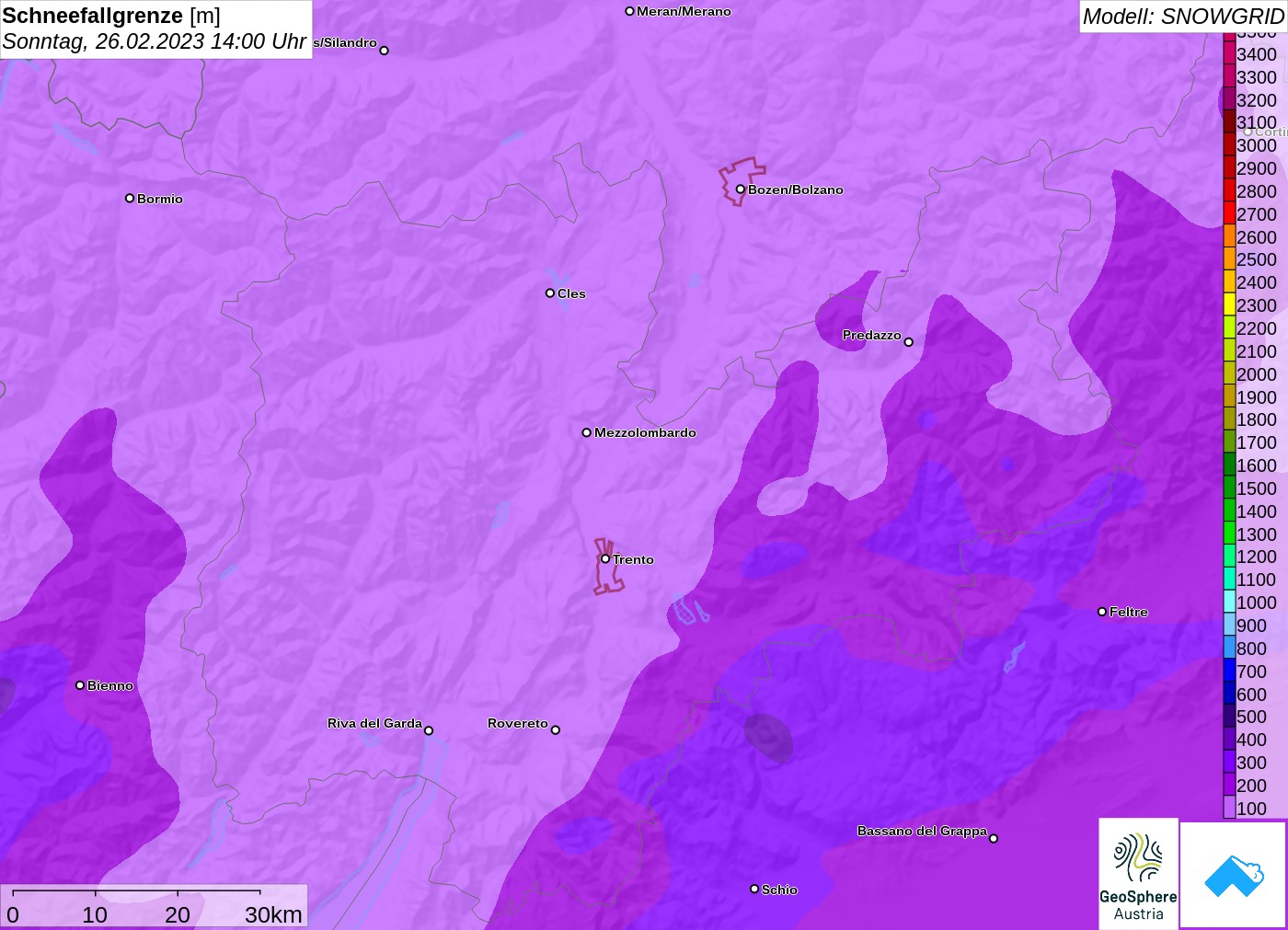Select the 2600 m orange legend swatch
The height and width of the screenshot is (930, 1288).
(x=1229, y=236)
